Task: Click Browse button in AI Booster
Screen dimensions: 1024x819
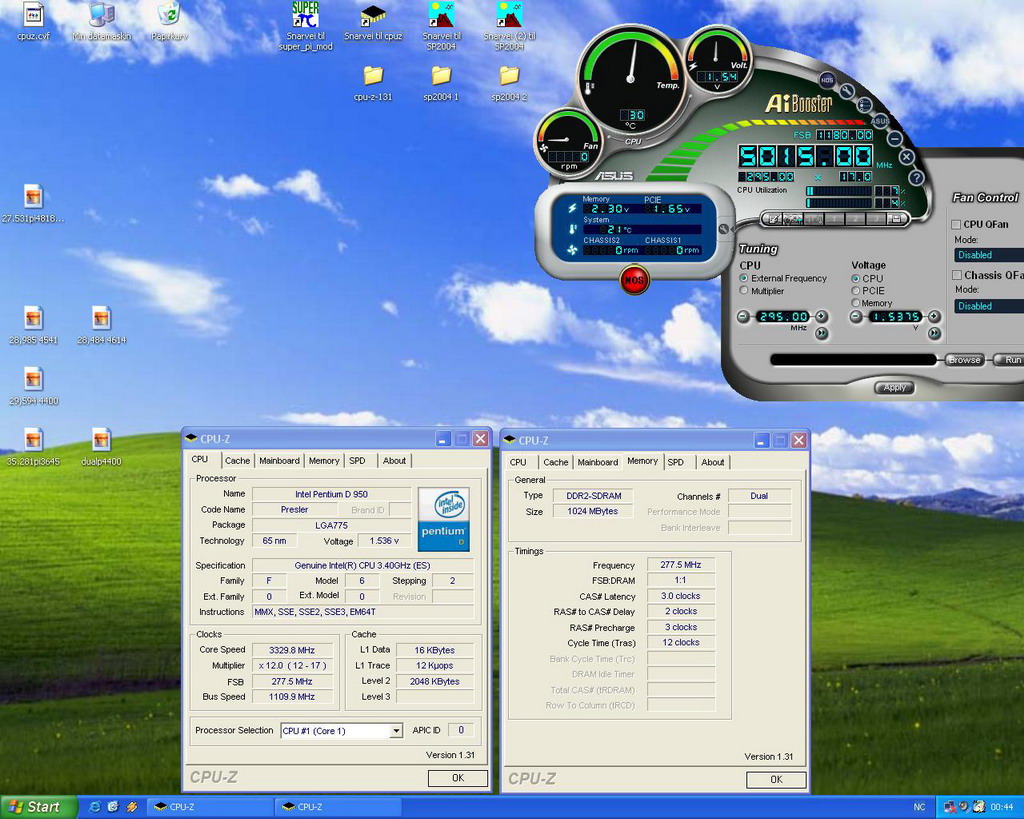Action: point(964,360)
